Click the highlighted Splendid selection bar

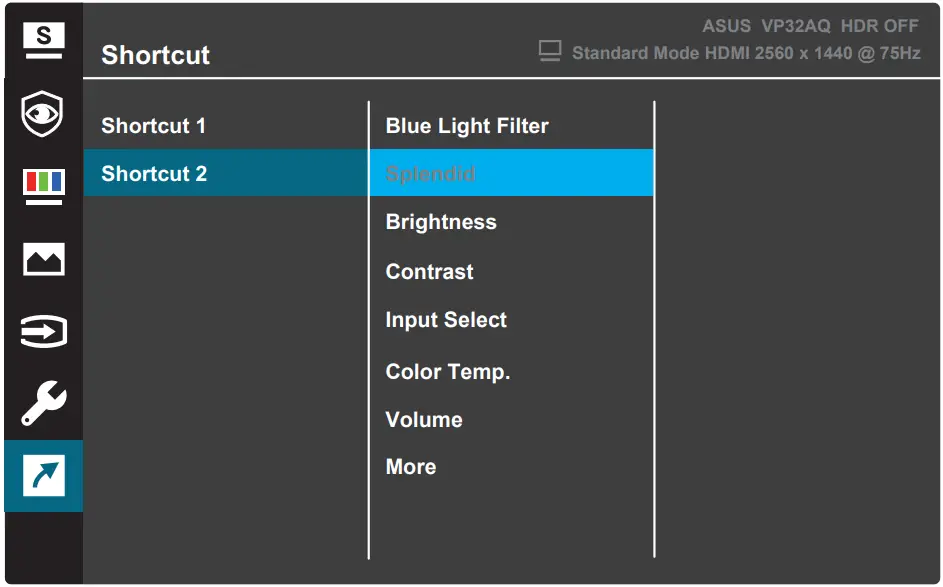[511, 173]
